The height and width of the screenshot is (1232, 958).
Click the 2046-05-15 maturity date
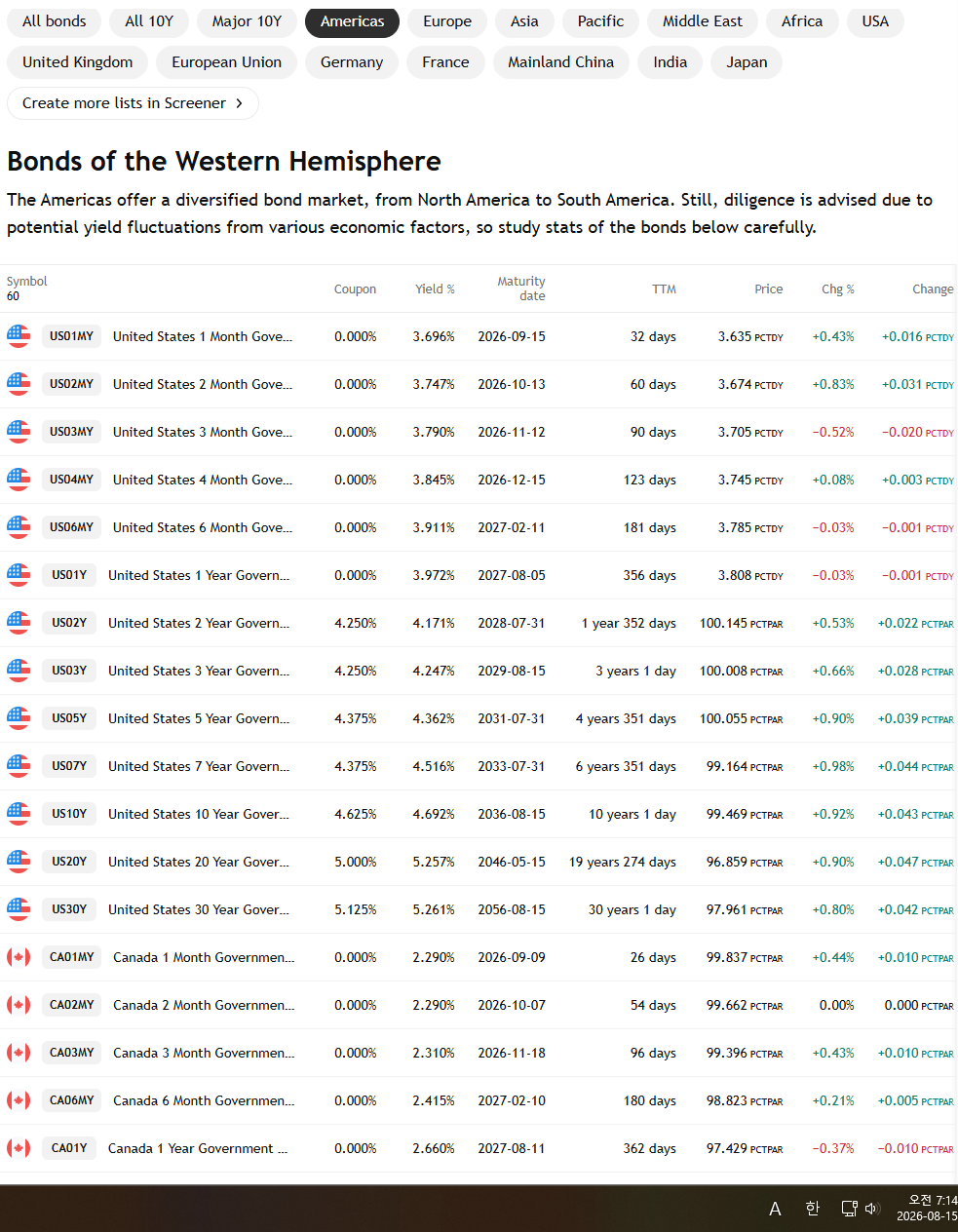512,862
